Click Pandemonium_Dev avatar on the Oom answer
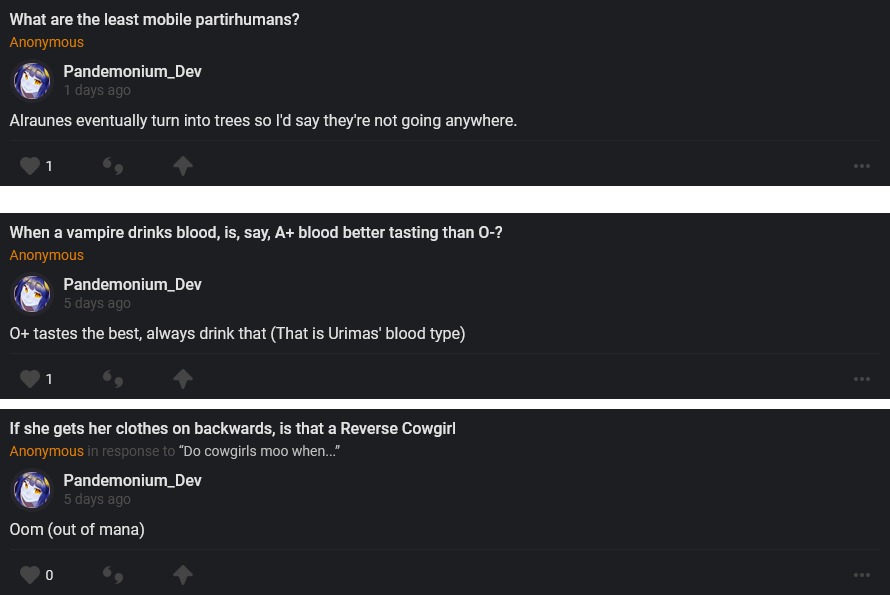890x595 pixels. tap(32, 490)
